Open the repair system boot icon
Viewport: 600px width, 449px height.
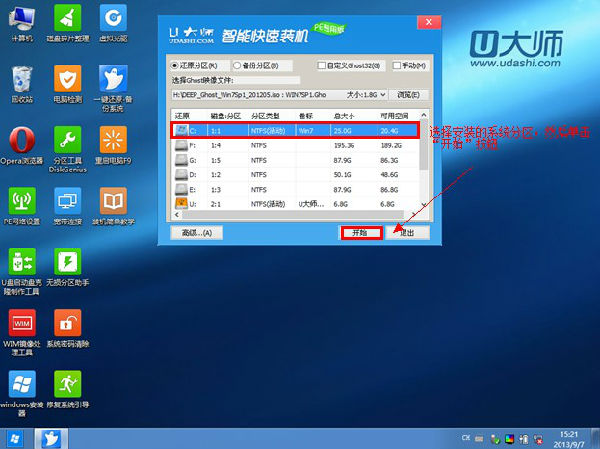click(68, 388)
